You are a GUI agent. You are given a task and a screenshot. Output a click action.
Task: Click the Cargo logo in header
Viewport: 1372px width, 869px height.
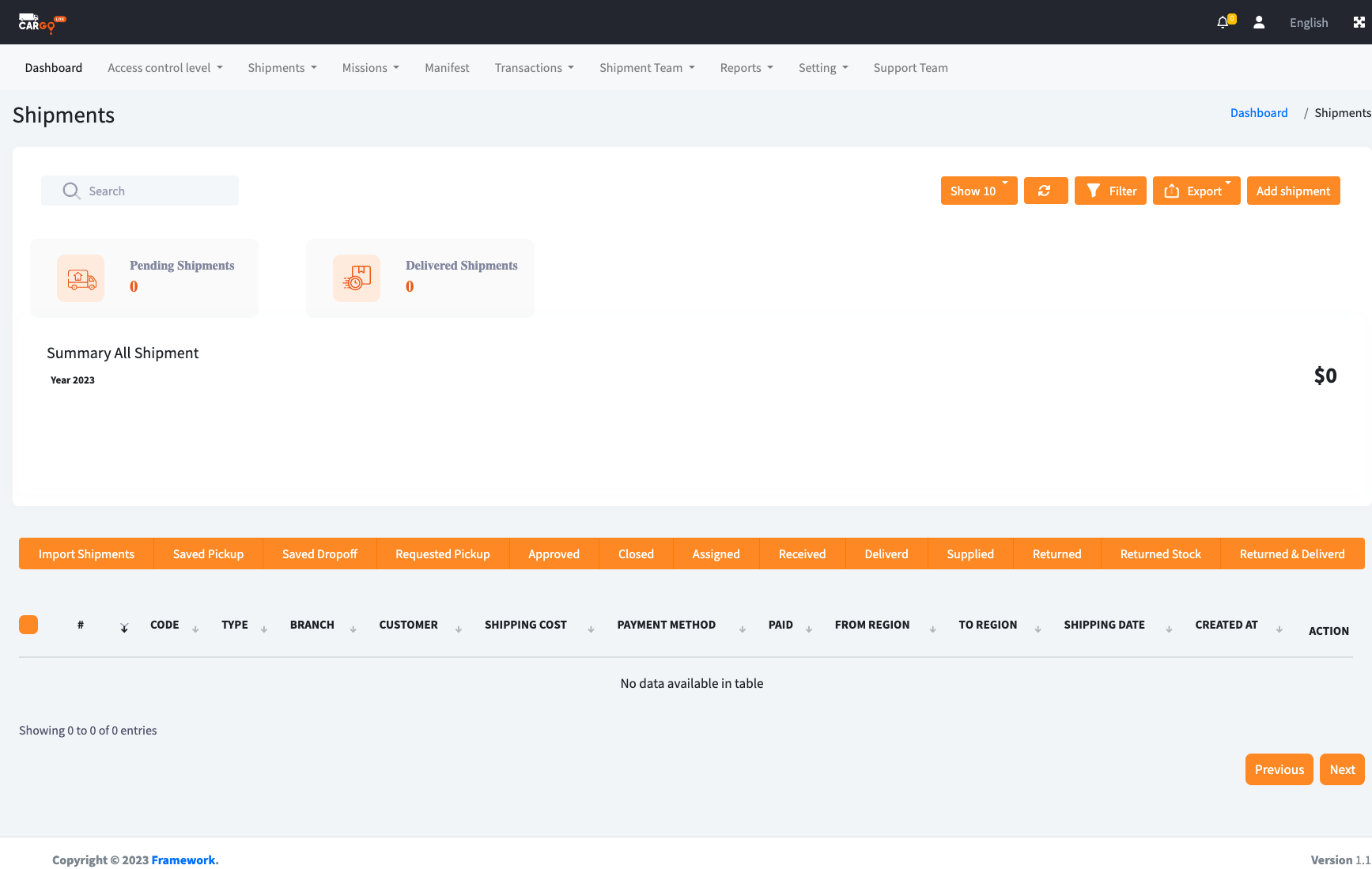[x=41, y=23]
